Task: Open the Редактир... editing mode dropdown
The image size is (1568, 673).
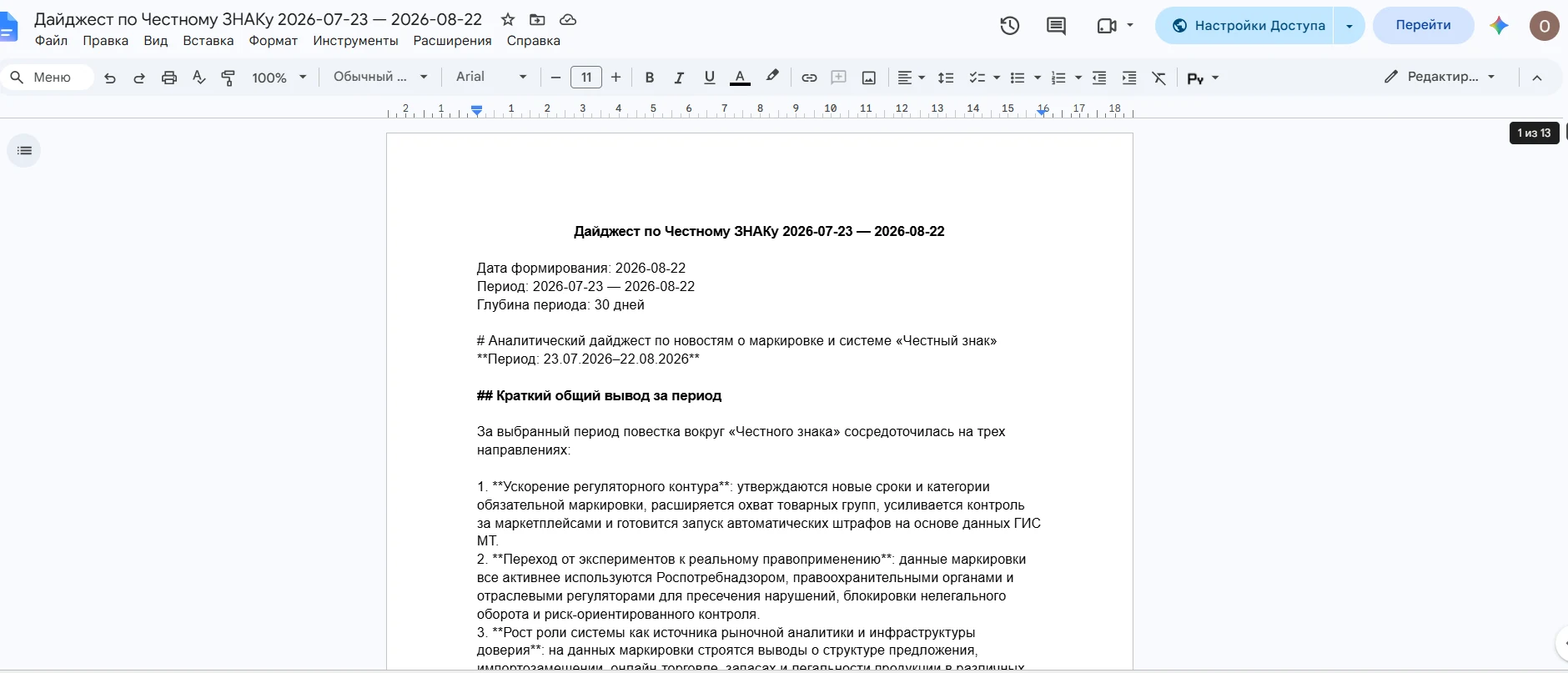Action: (1440, 77)
